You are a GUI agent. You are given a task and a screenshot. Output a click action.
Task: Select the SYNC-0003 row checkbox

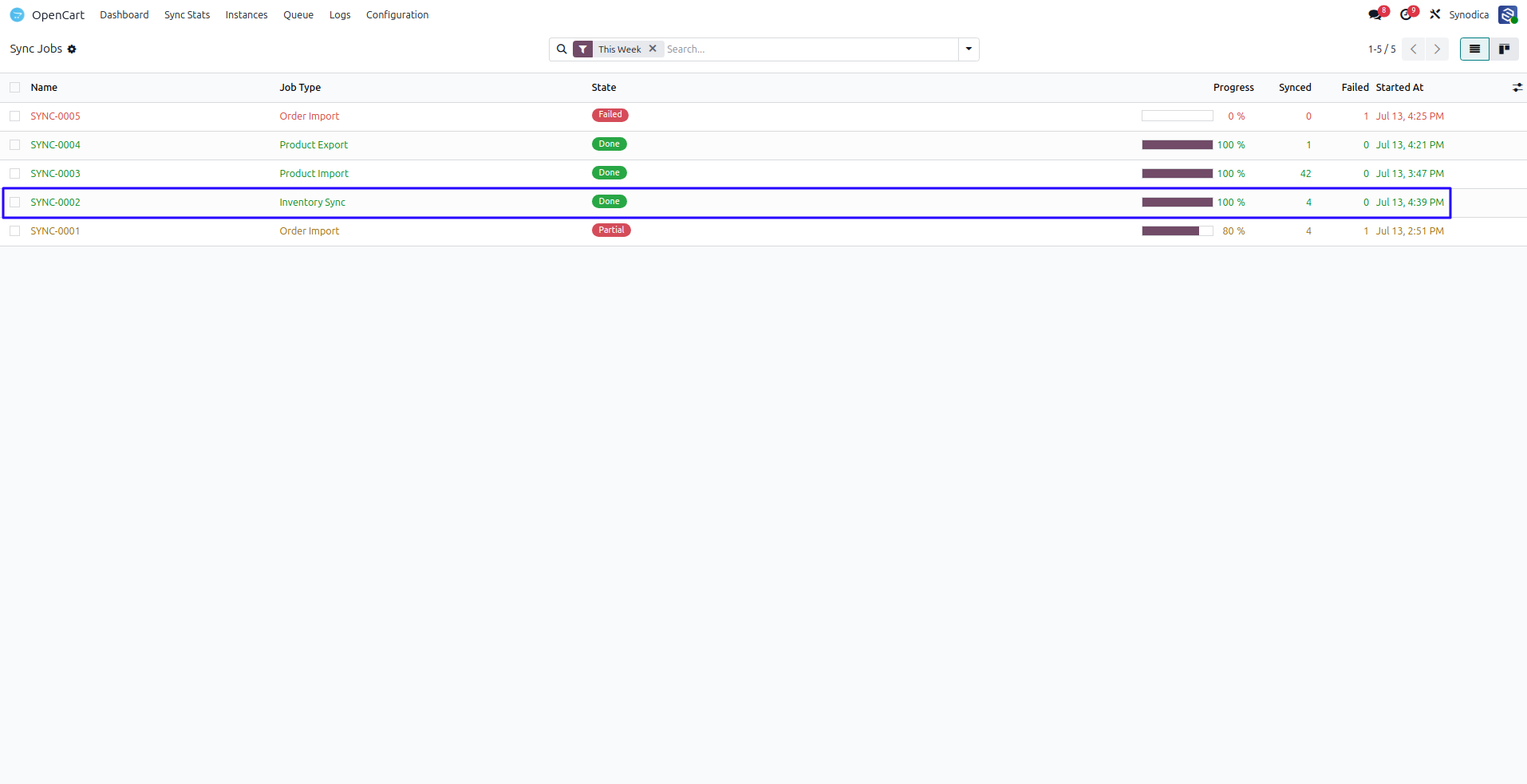pos(15,174)
